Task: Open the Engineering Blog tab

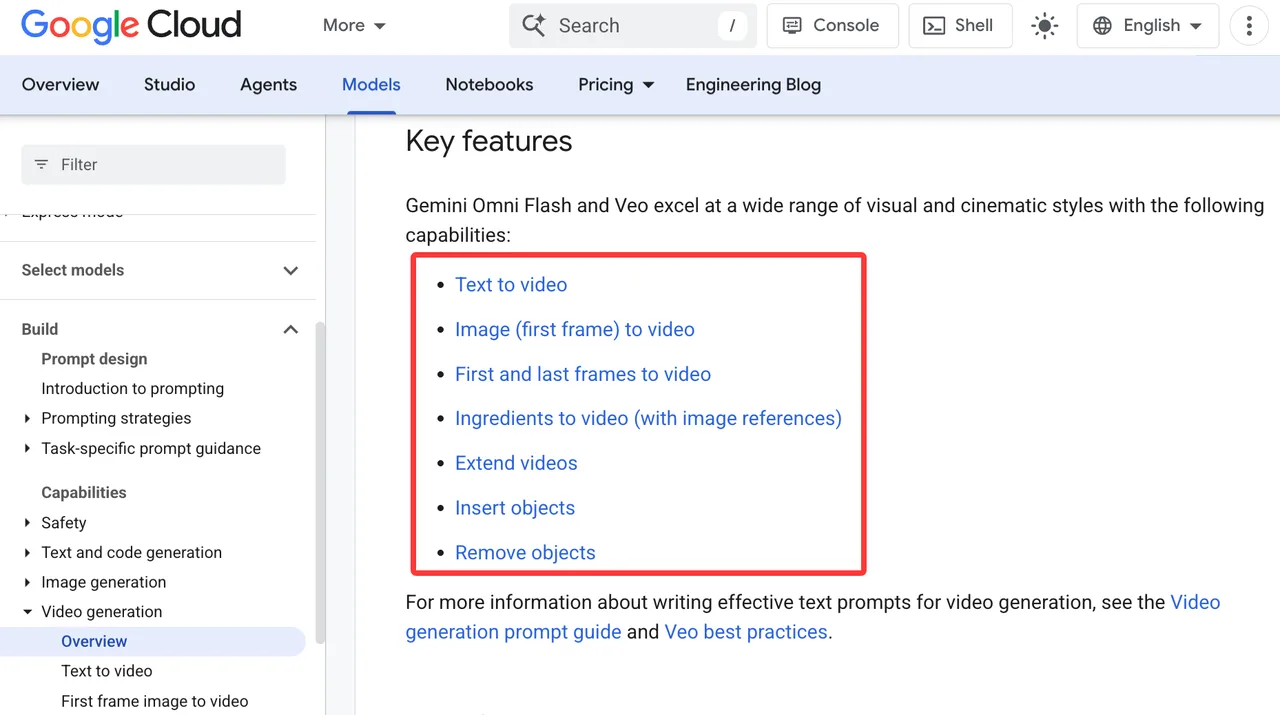Action: (x=753, y=85)
